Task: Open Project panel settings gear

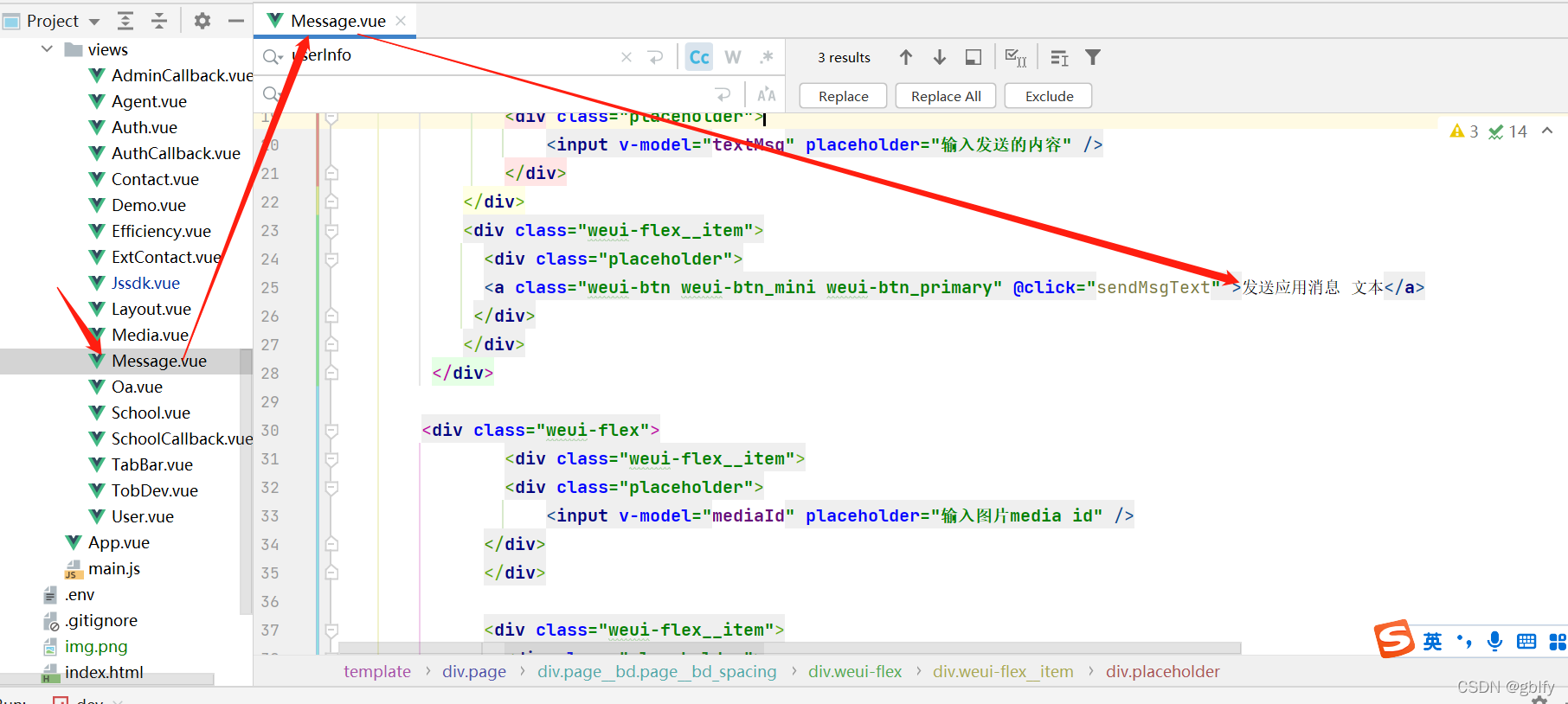Action: [x=202, y=21]
